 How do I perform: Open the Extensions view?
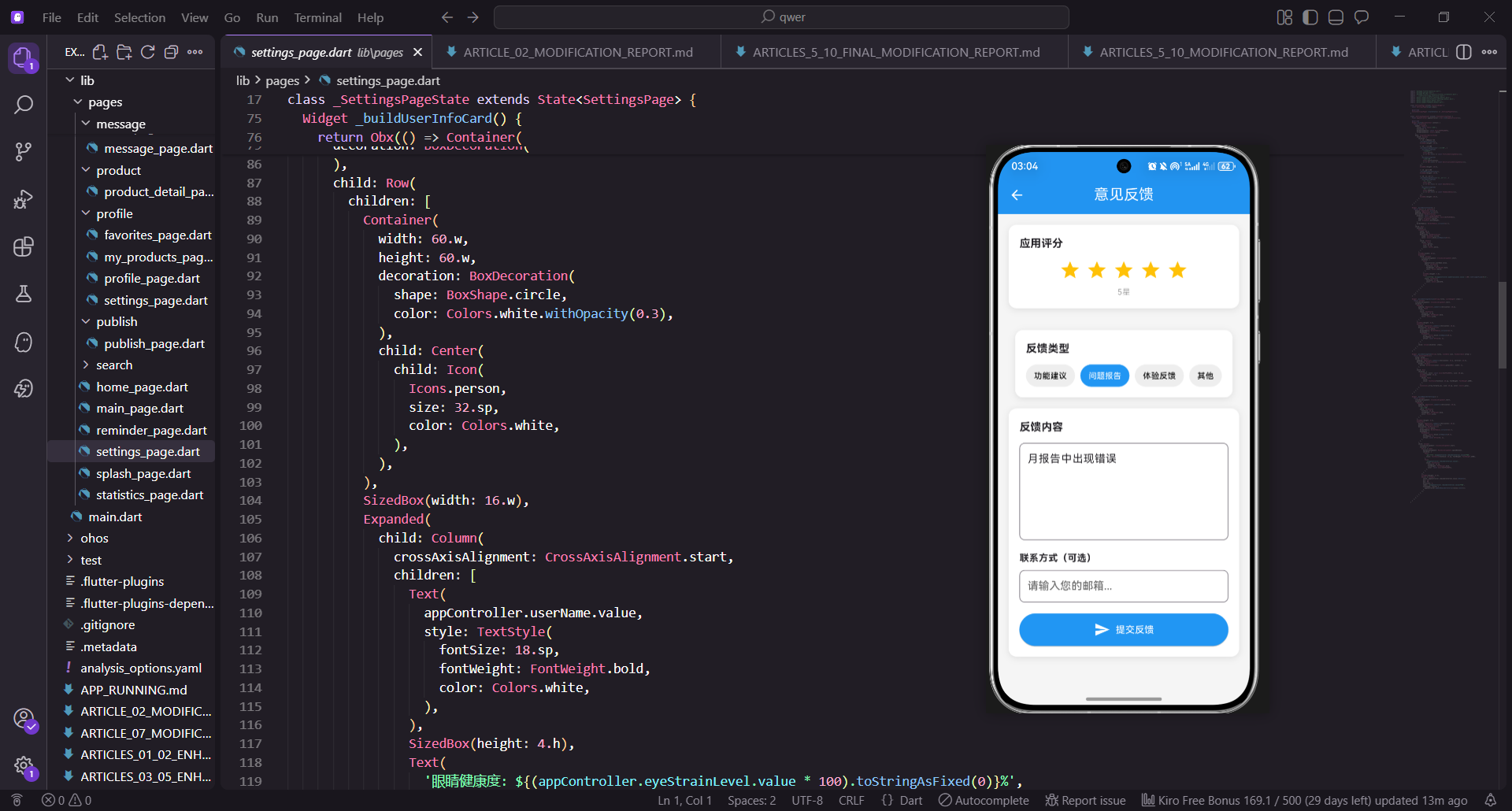click(x=24, y=246)
